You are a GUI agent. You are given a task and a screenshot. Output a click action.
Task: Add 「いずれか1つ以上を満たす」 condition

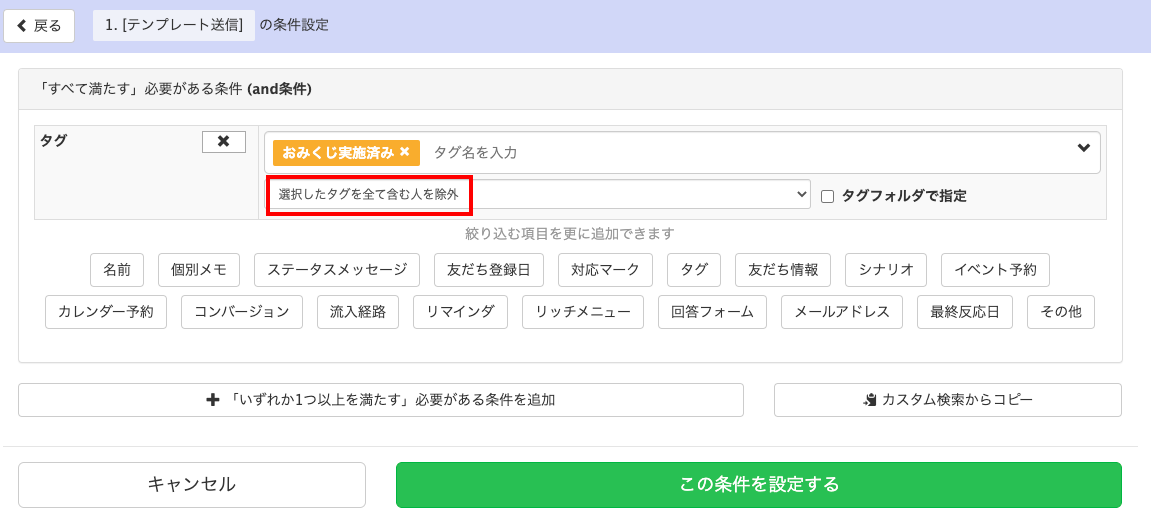tap(381, 400)
